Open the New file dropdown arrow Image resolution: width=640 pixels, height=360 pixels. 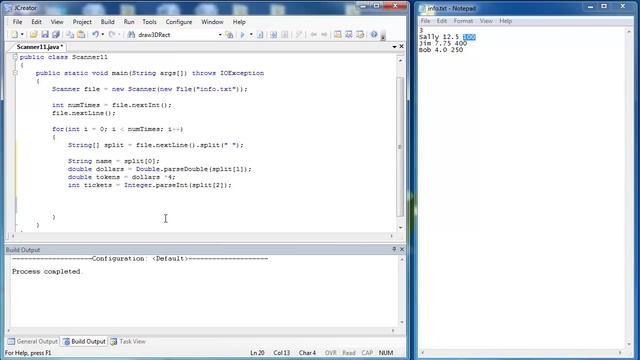click(x=22, y=35)
